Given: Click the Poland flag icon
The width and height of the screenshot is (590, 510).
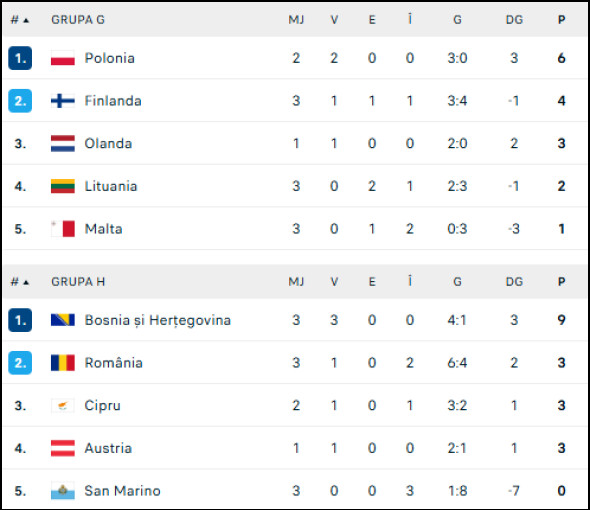Looking at the screenshot, I should coord(63,58).
